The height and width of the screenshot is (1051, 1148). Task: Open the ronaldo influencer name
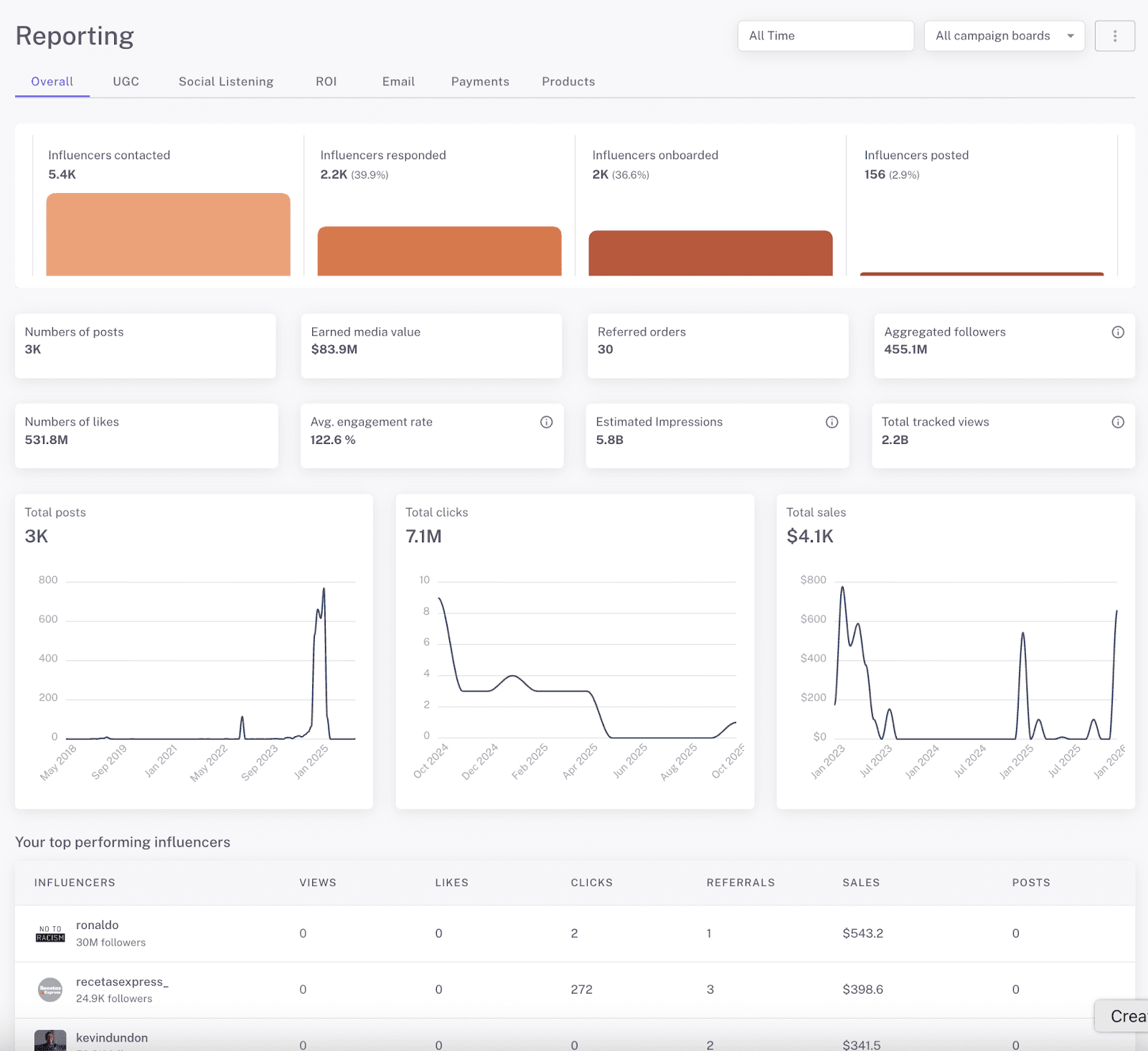[x=98, y=925]
